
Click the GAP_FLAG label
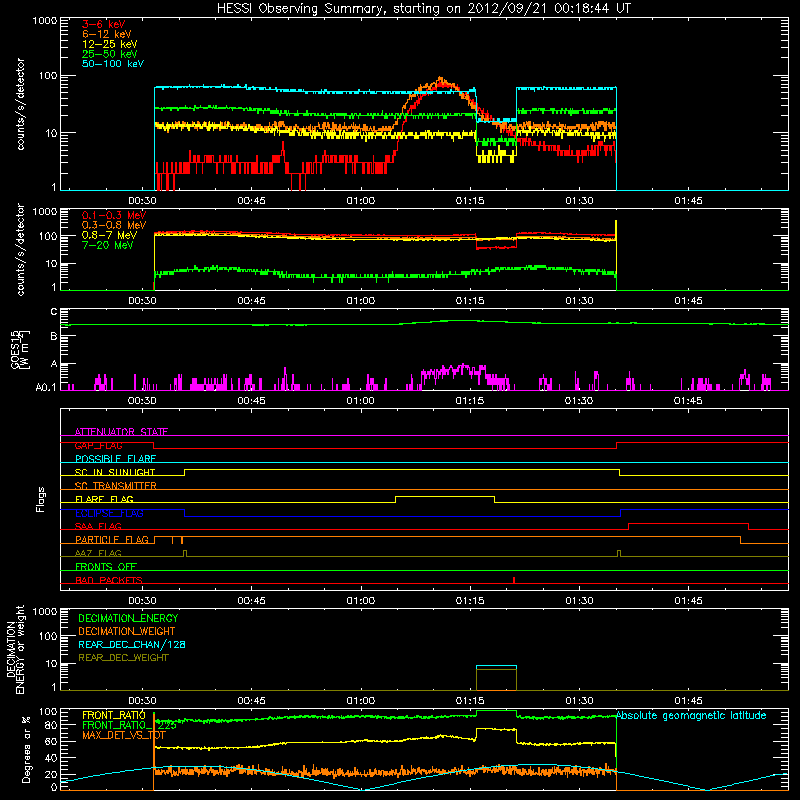[x=98, y=445]
